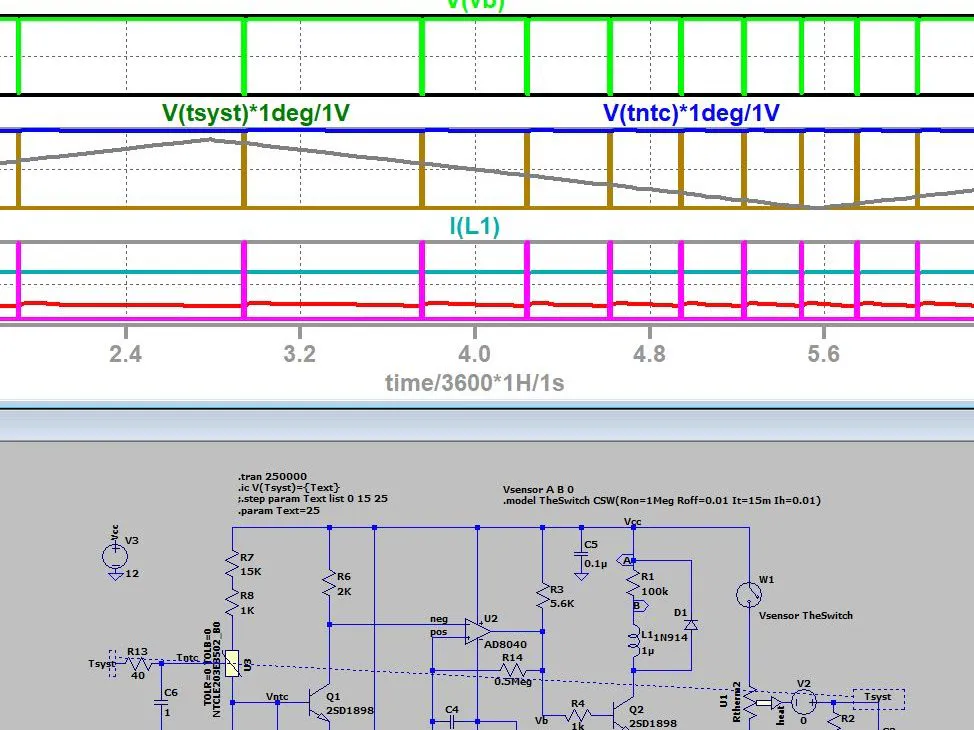
Task: Select resistor R13 symbol near Tsyst
Action: [x=138, y=664]
